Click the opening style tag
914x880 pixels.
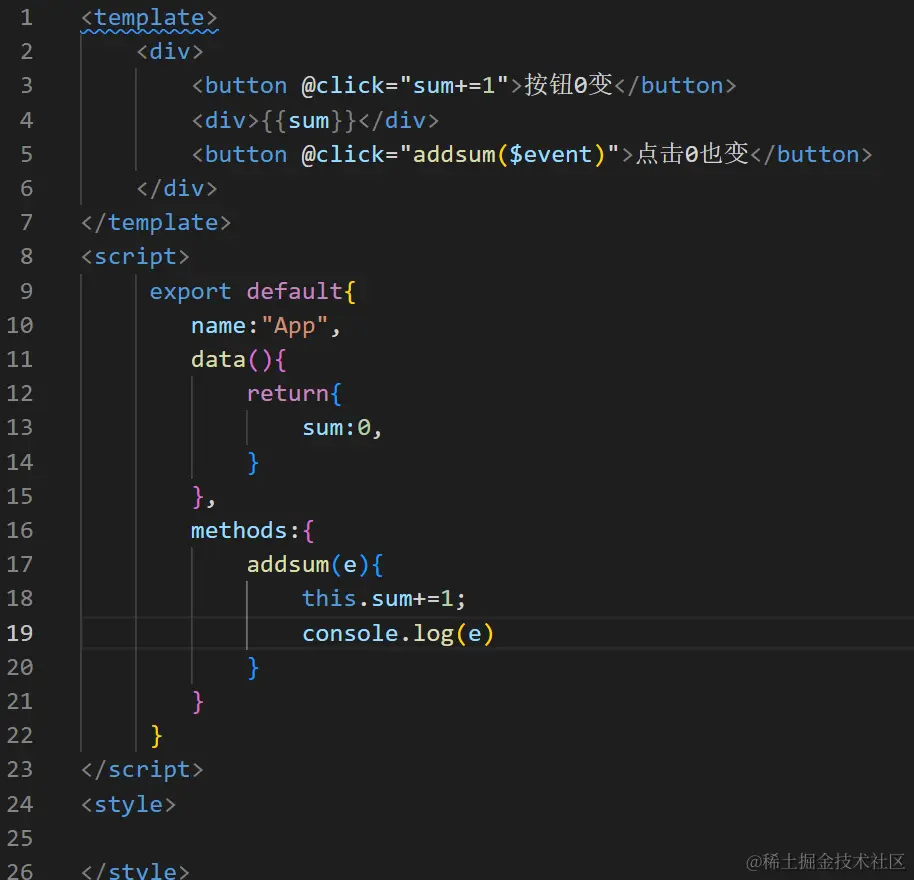(128, 805)
